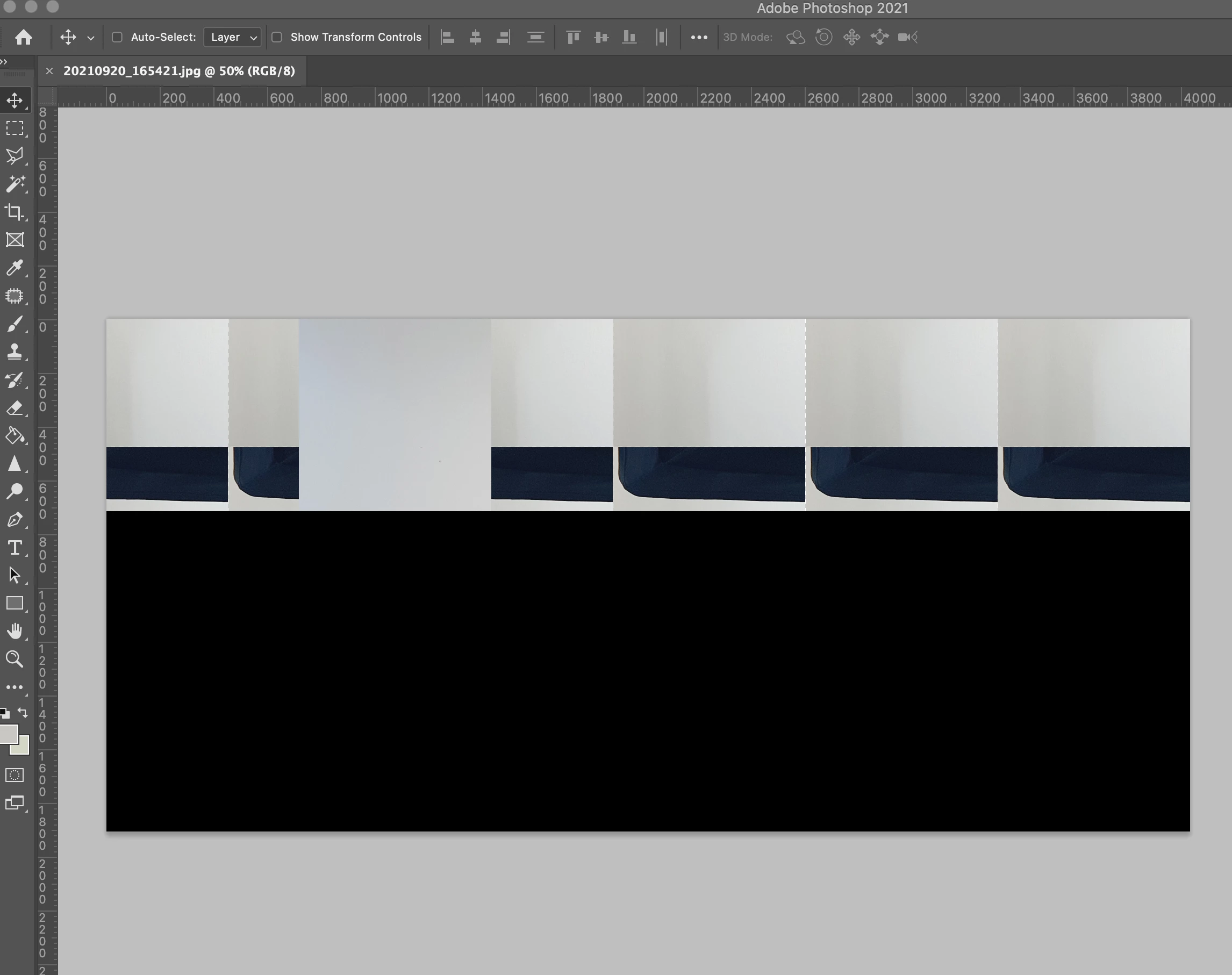1232x975 pixels.
Task: Close the 20210920_165421.jpg document tab
Action: click(49, 71)
